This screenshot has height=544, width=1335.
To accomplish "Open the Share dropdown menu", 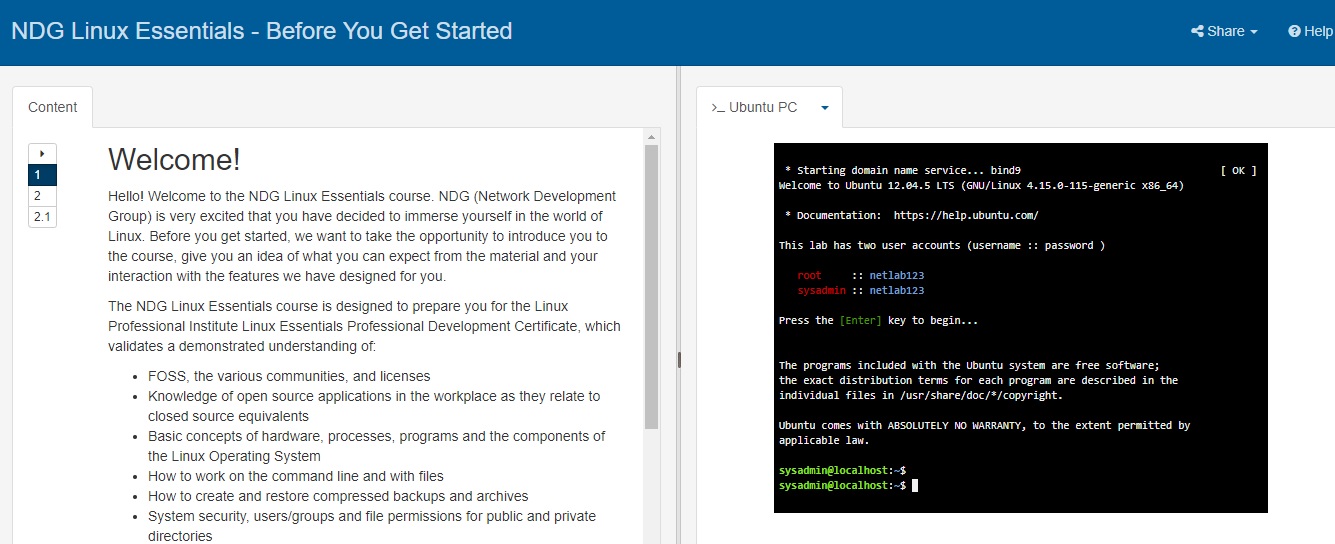I will [x=1224, y=31].
